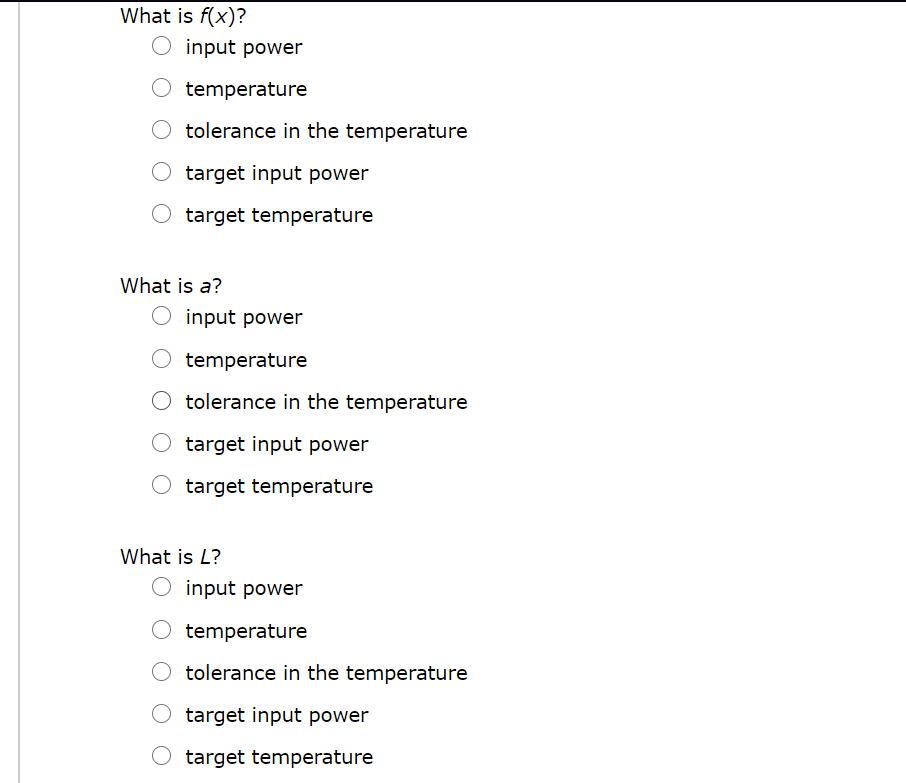906x783 pixels.
Task: Select "tolerance in the temperature" for question a
Action: (161, 400)
